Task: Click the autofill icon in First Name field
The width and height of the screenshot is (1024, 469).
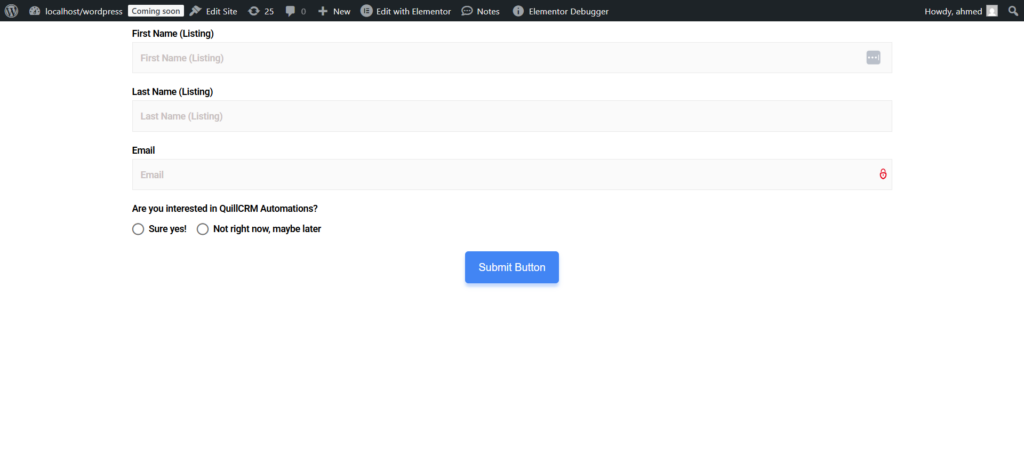Action: point(873,58)
